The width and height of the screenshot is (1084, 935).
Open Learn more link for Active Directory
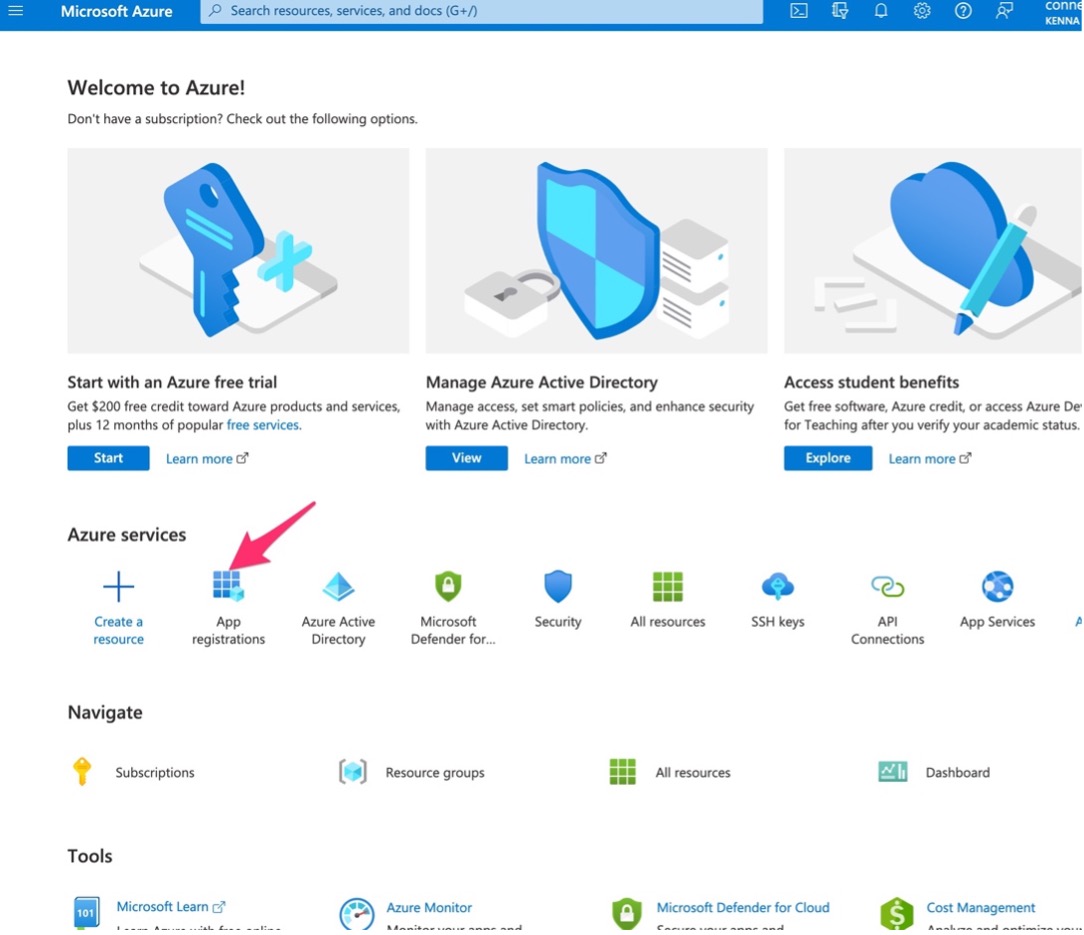click(565, 459)
